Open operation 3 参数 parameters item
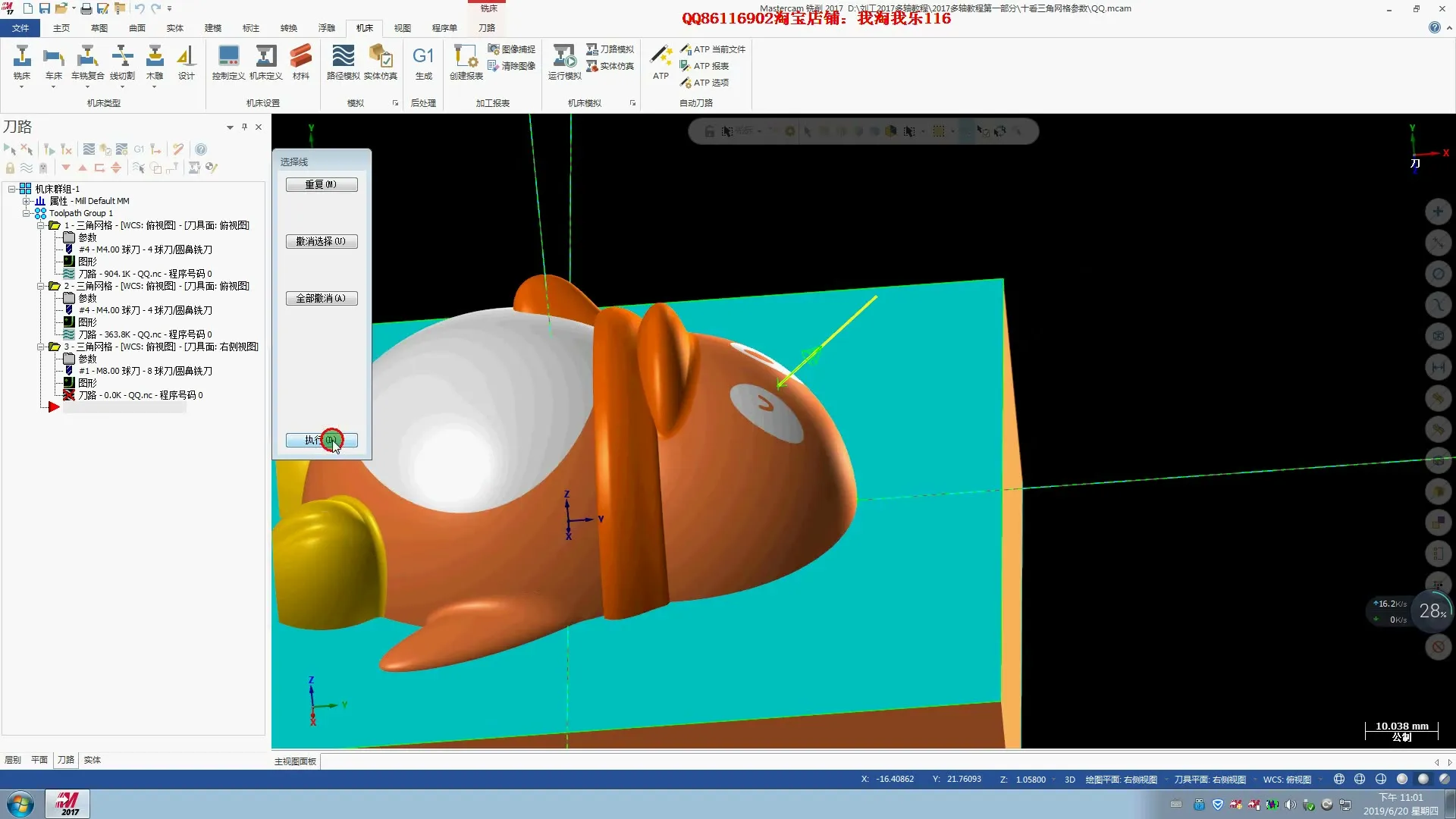 tap(87, 359)
